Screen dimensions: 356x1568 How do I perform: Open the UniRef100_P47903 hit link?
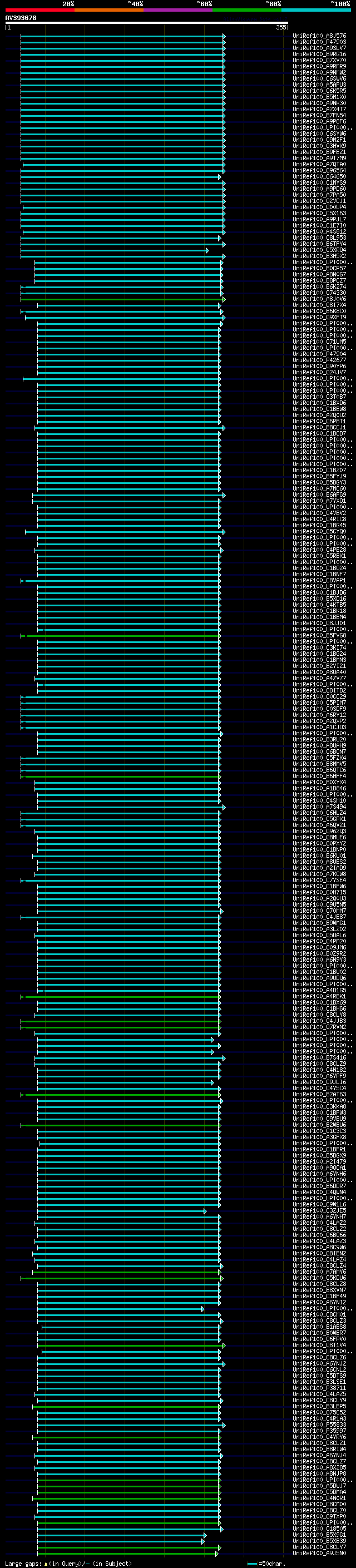319,42
